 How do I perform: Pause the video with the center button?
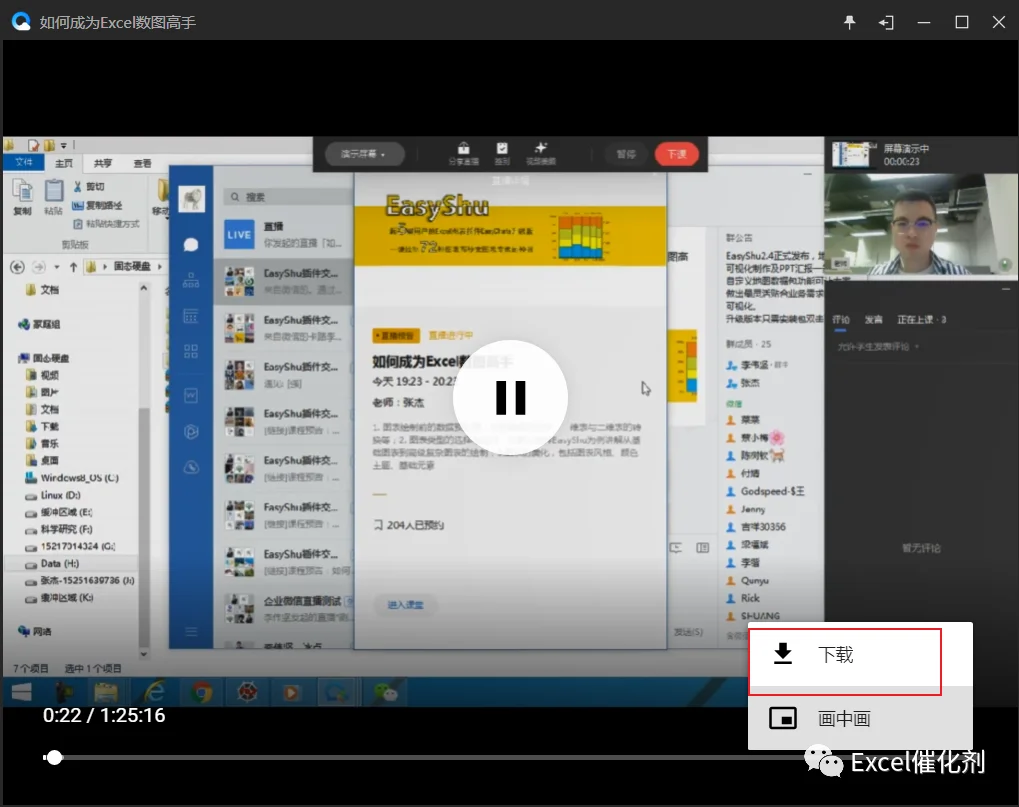[x=510, y=397]
